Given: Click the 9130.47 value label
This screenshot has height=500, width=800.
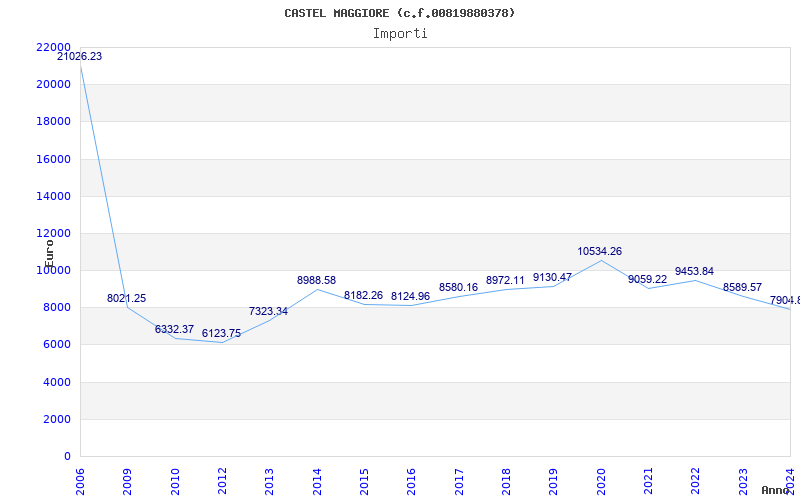Looking at the screenshot, I should (552, 278).
